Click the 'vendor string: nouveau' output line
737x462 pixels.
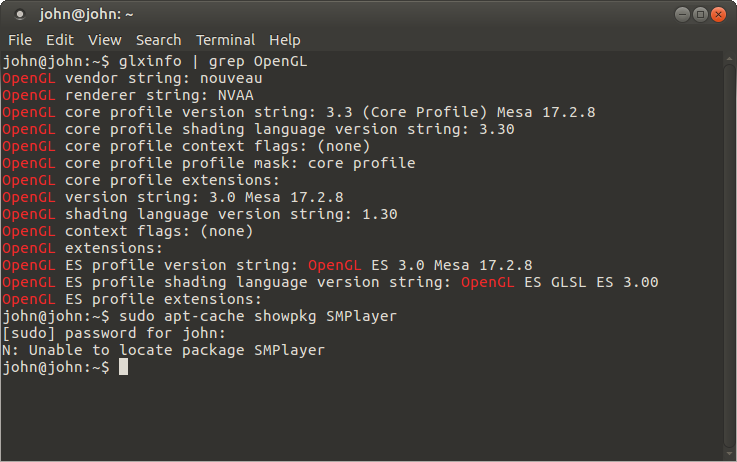coord(163,78)
